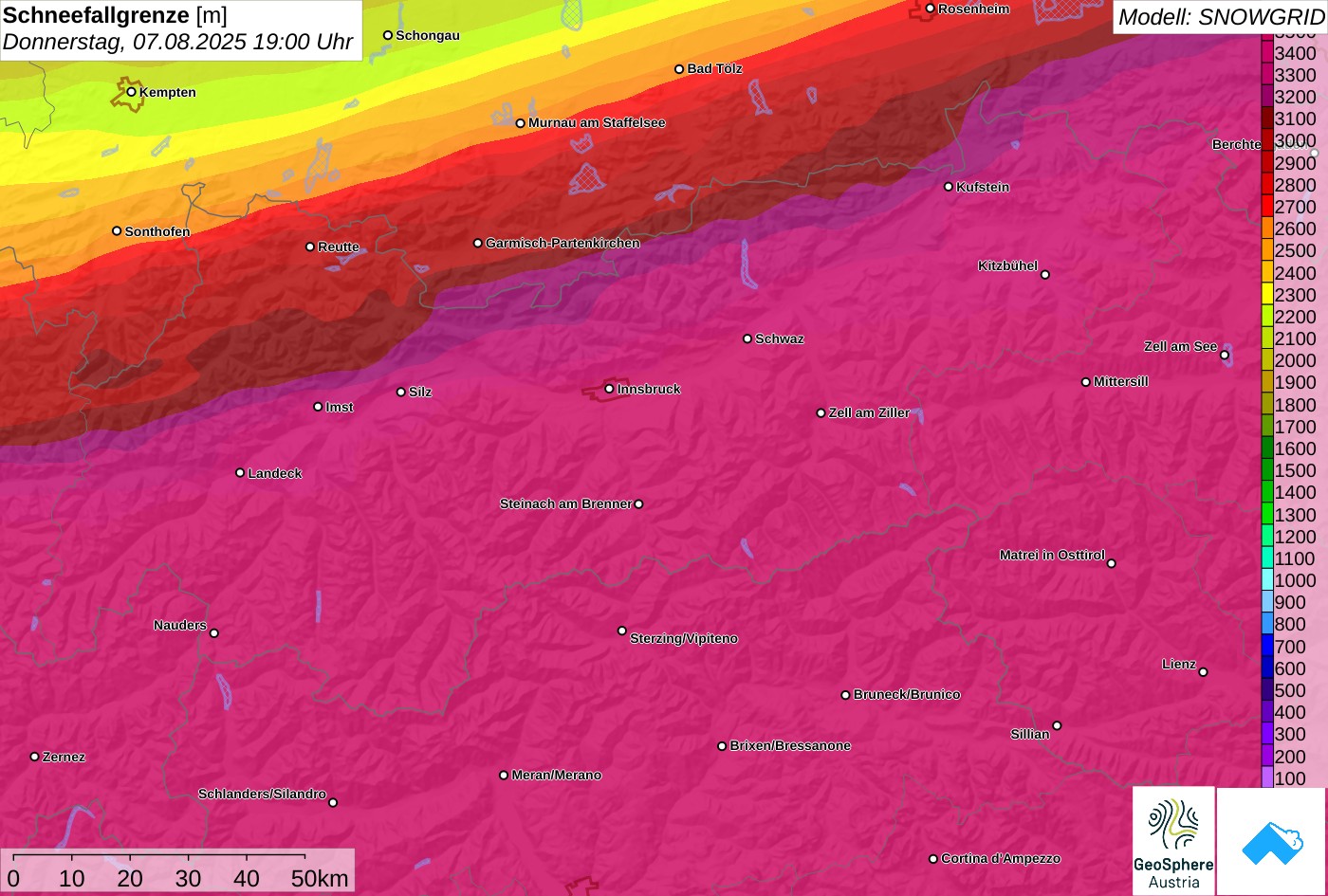Image resolution: width=1328 pixels, height=896 pixels.
Task: Click the Reutte marker dot
Action: 309,247
